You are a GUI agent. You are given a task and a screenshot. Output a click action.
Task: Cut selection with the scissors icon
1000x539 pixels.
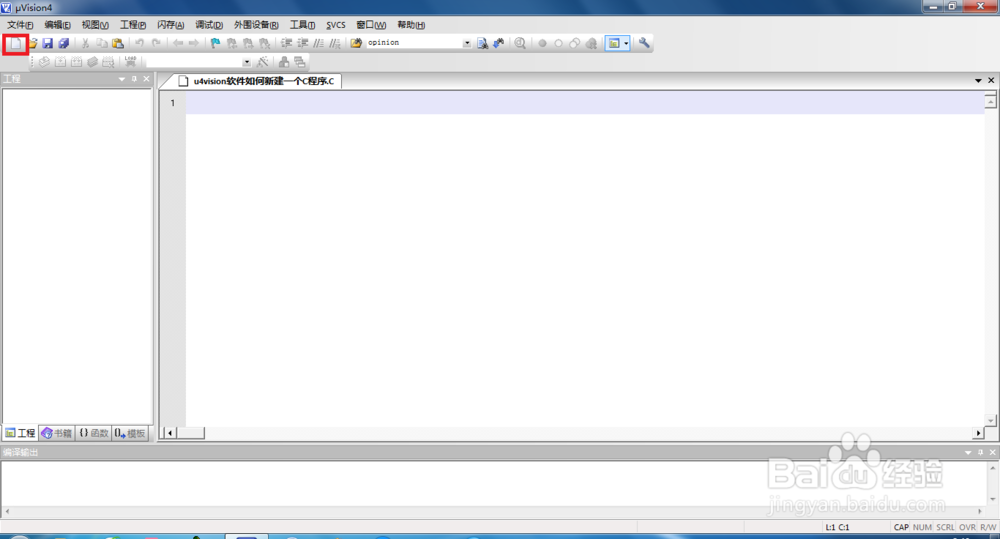click(x=85, y=43)
